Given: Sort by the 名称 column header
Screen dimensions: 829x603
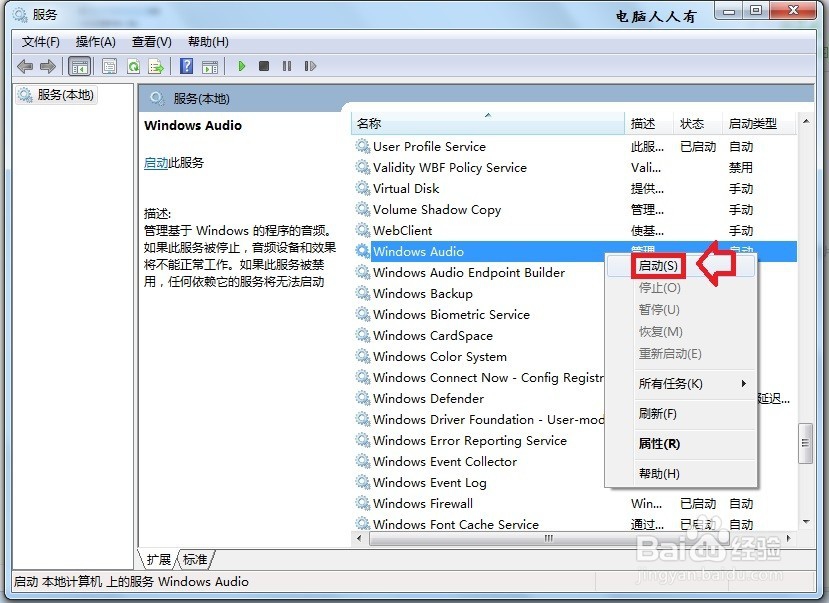Looking at the screenshot, I should tap(487, 124).
